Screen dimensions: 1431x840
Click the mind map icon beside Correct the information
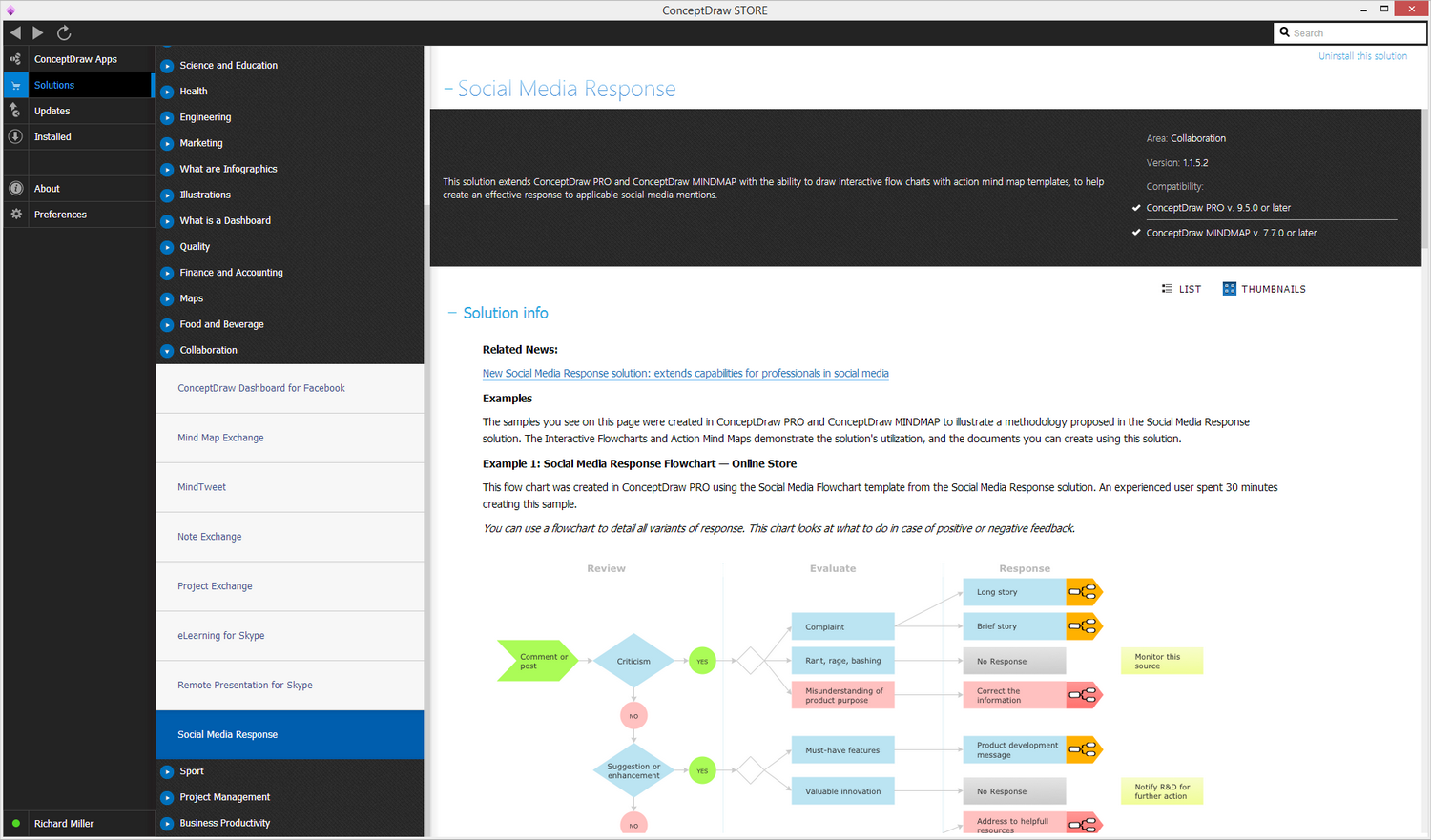click(x=1084, y=695)
